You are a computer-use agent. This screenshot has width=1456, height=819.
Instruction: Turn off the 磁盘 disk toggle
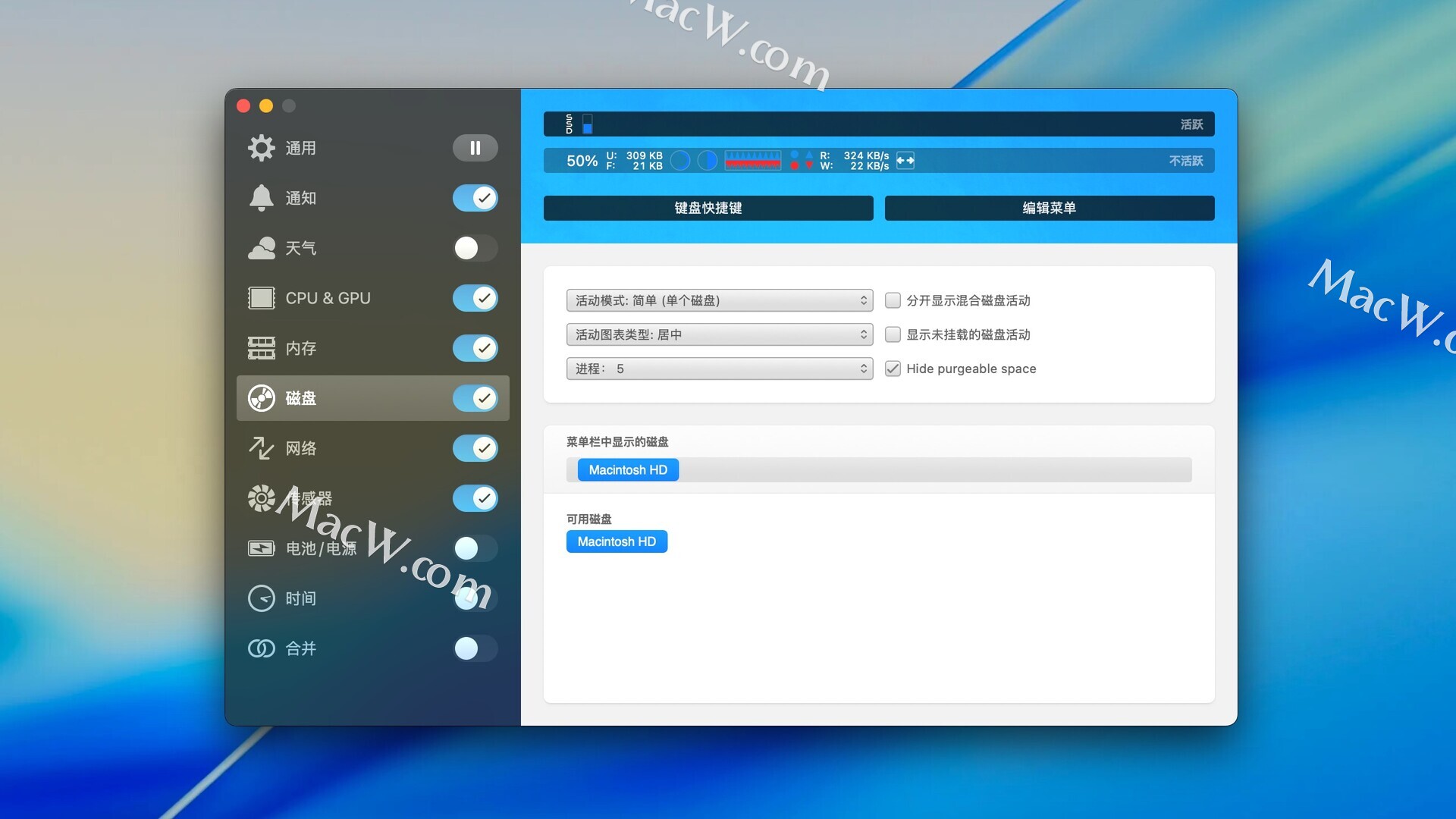click(475, 398)
